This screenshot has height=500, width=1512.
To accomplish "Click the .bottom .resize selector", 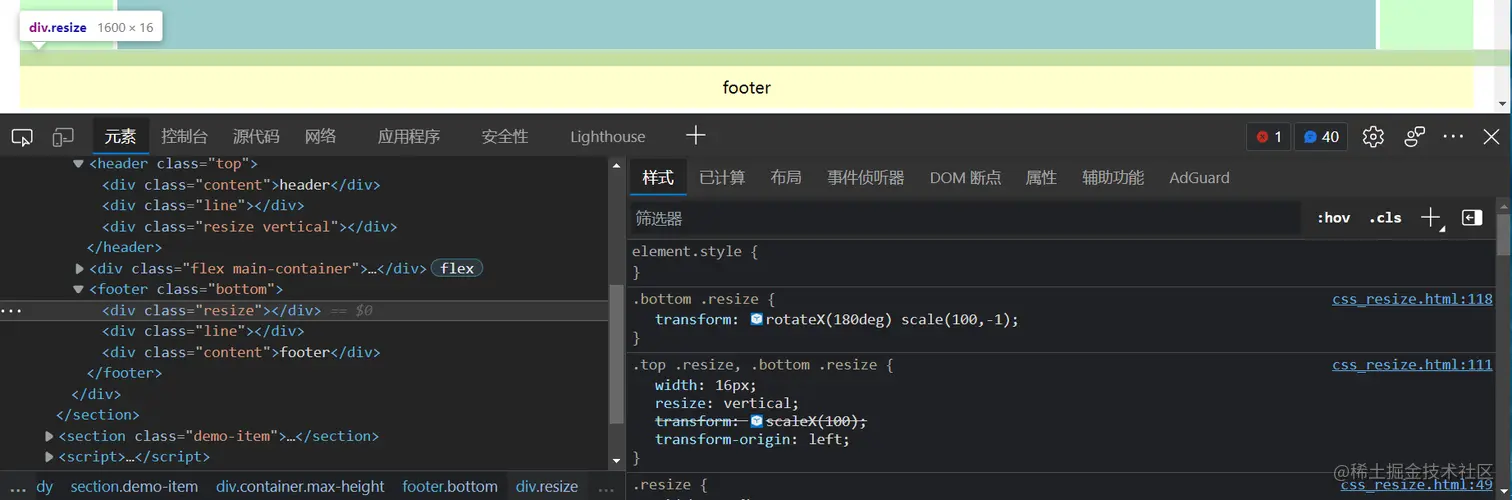I will [697, 299].
